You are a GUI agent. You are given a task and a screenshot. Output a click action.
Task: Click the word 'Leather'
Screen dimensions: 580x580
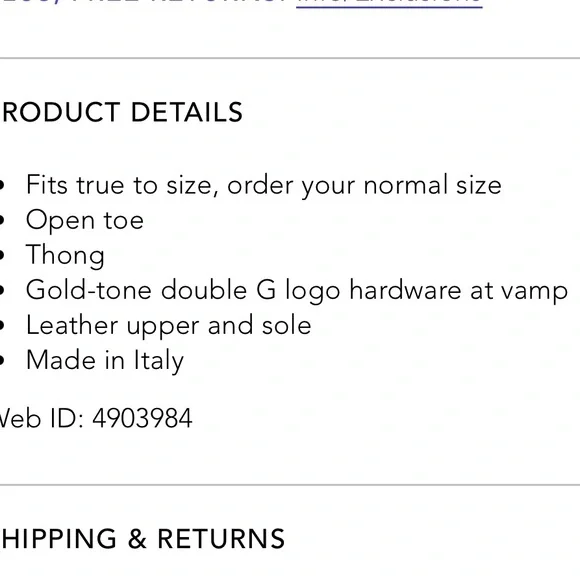(72, 326)
